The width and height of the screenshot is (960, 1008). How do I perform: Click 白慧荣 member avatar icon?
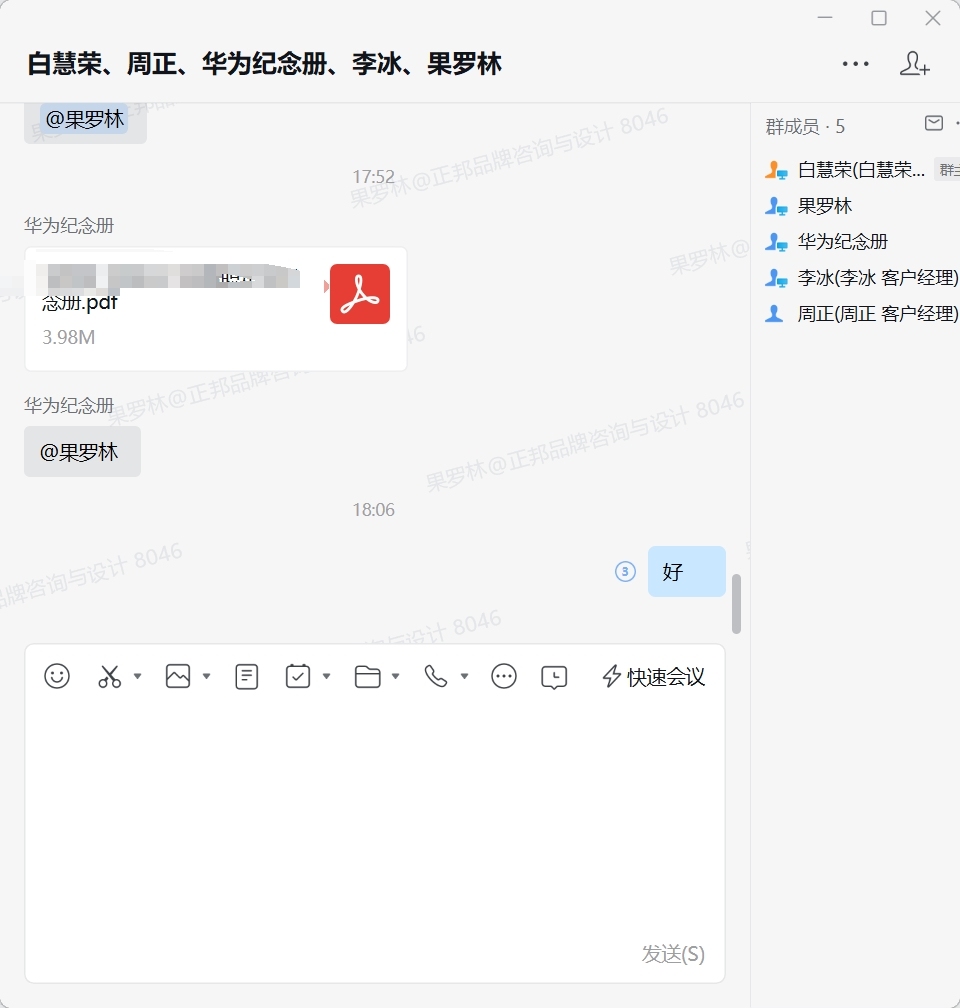pos(775,170)
